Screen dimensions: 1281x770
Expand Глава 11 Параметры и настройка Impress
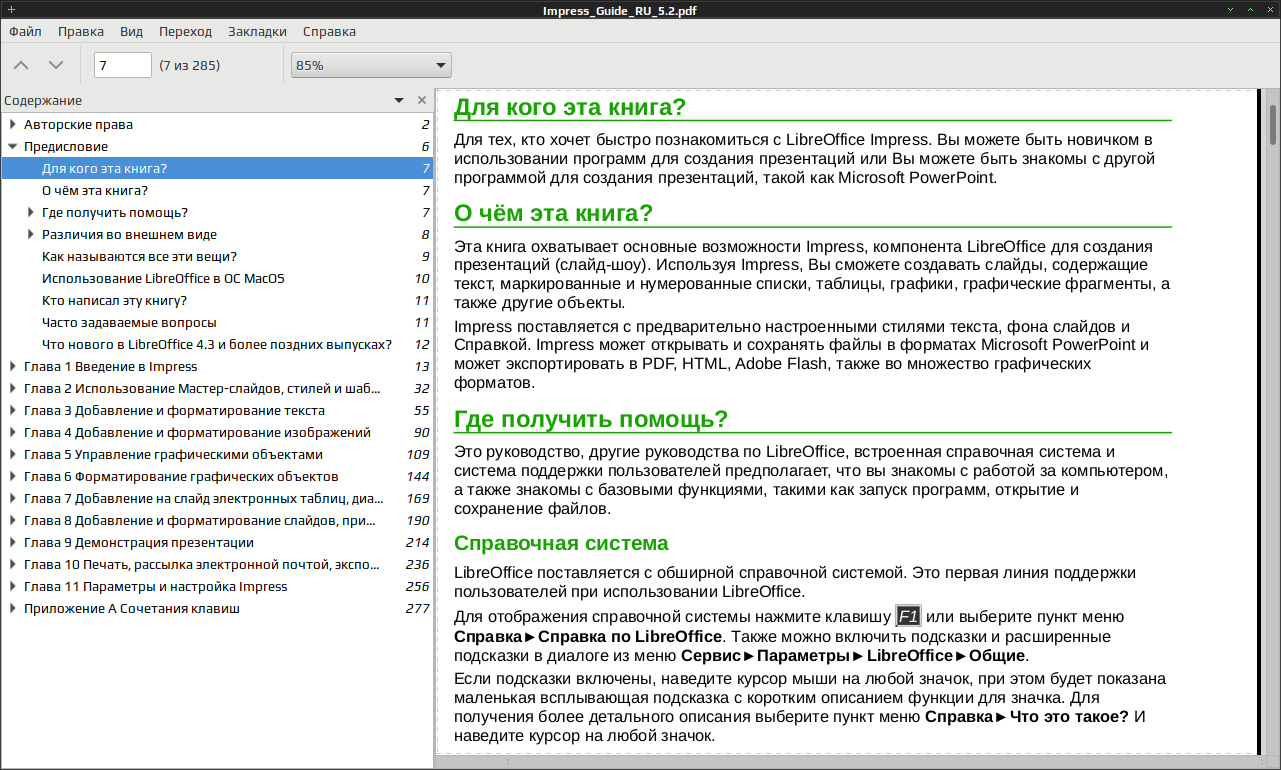(13, 586)
